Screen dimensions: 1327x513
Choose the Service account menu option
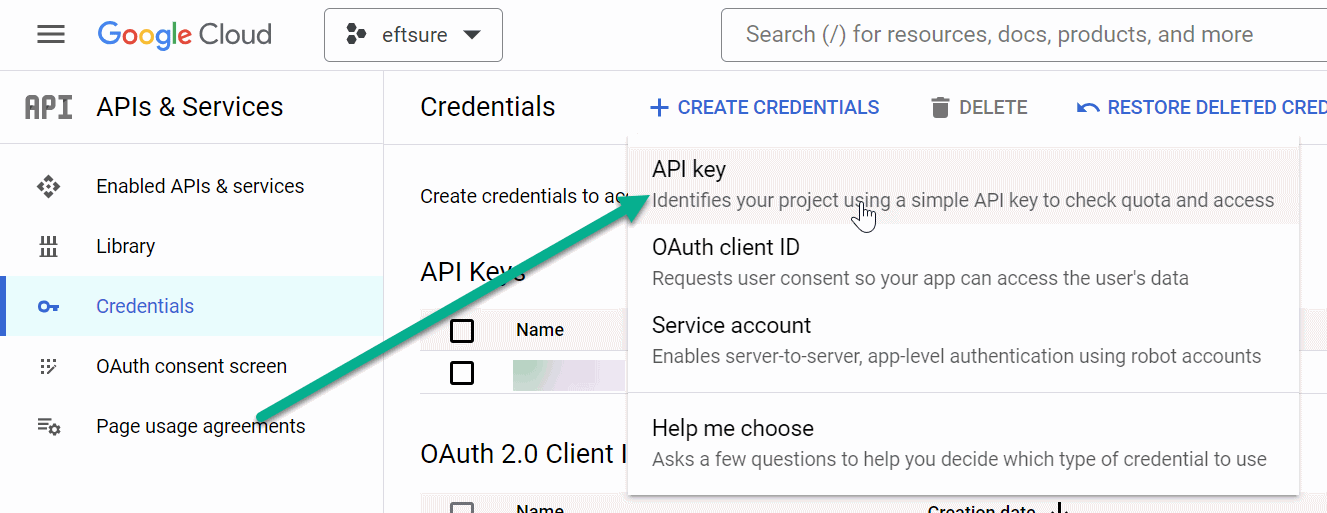pos(963,340)
